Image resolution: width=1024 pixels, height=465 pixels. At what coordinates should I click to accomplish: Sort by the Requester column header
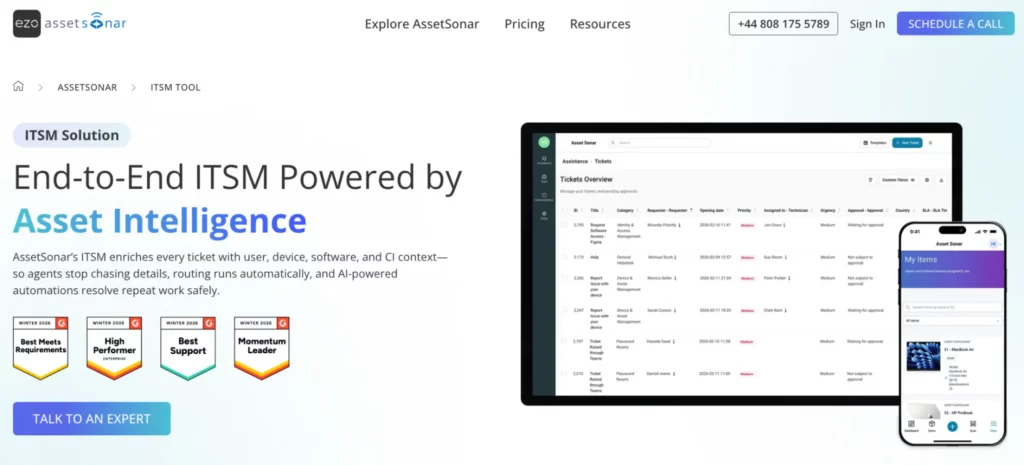[670, 210]
